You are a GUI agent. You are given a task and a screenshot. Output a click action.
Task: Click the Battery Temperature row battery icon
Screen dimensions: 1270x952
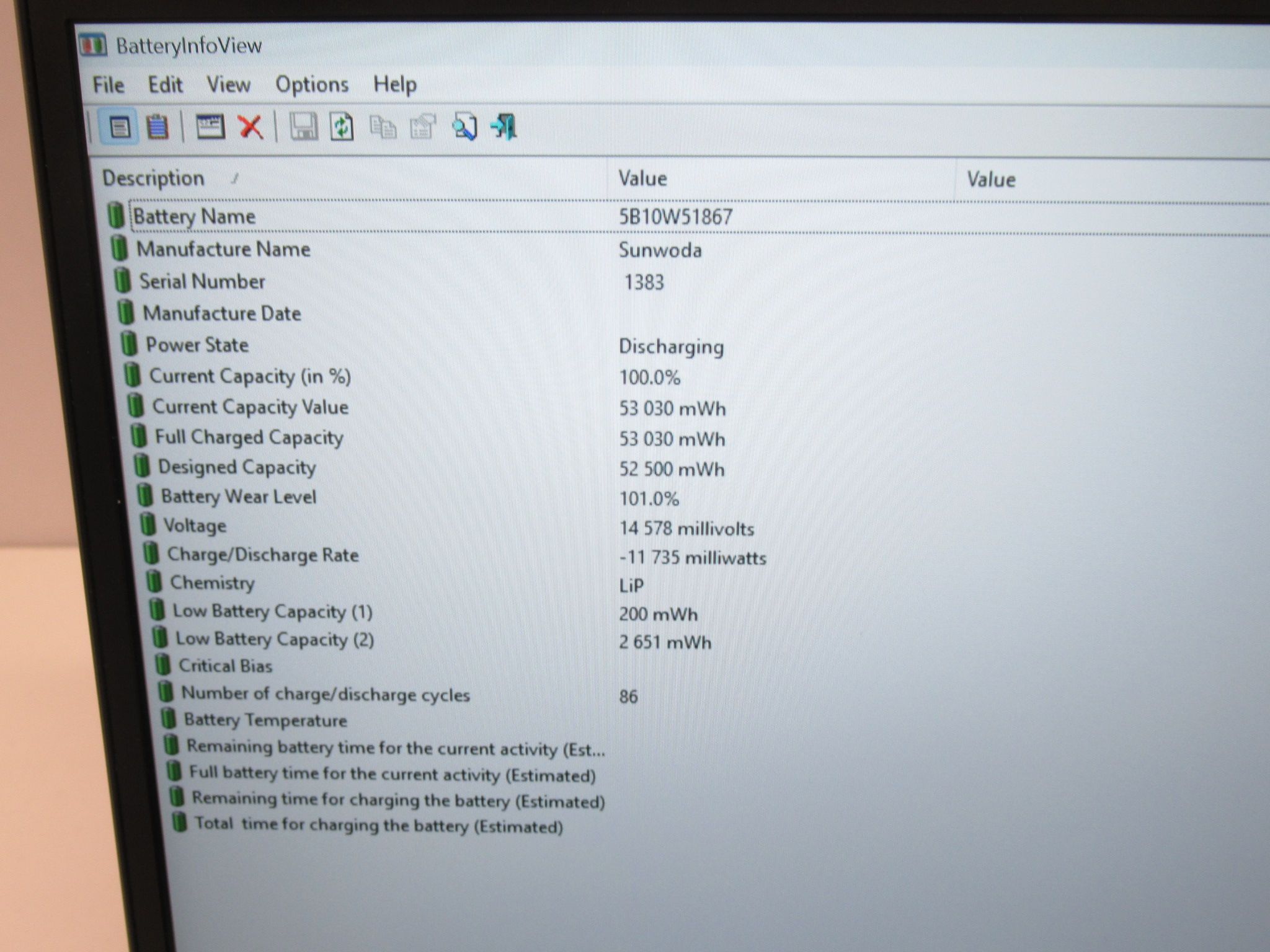click(168, 719)
